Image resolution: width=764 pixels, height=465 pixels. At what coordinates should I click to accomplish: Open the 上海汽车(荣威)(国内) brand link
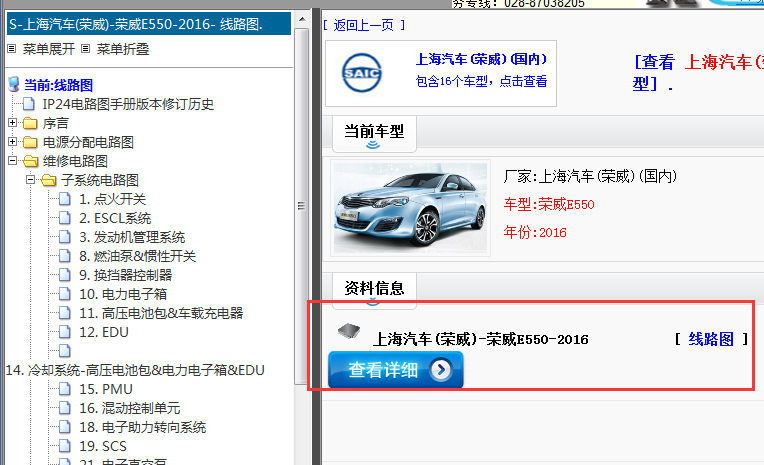tap(481, 59)
